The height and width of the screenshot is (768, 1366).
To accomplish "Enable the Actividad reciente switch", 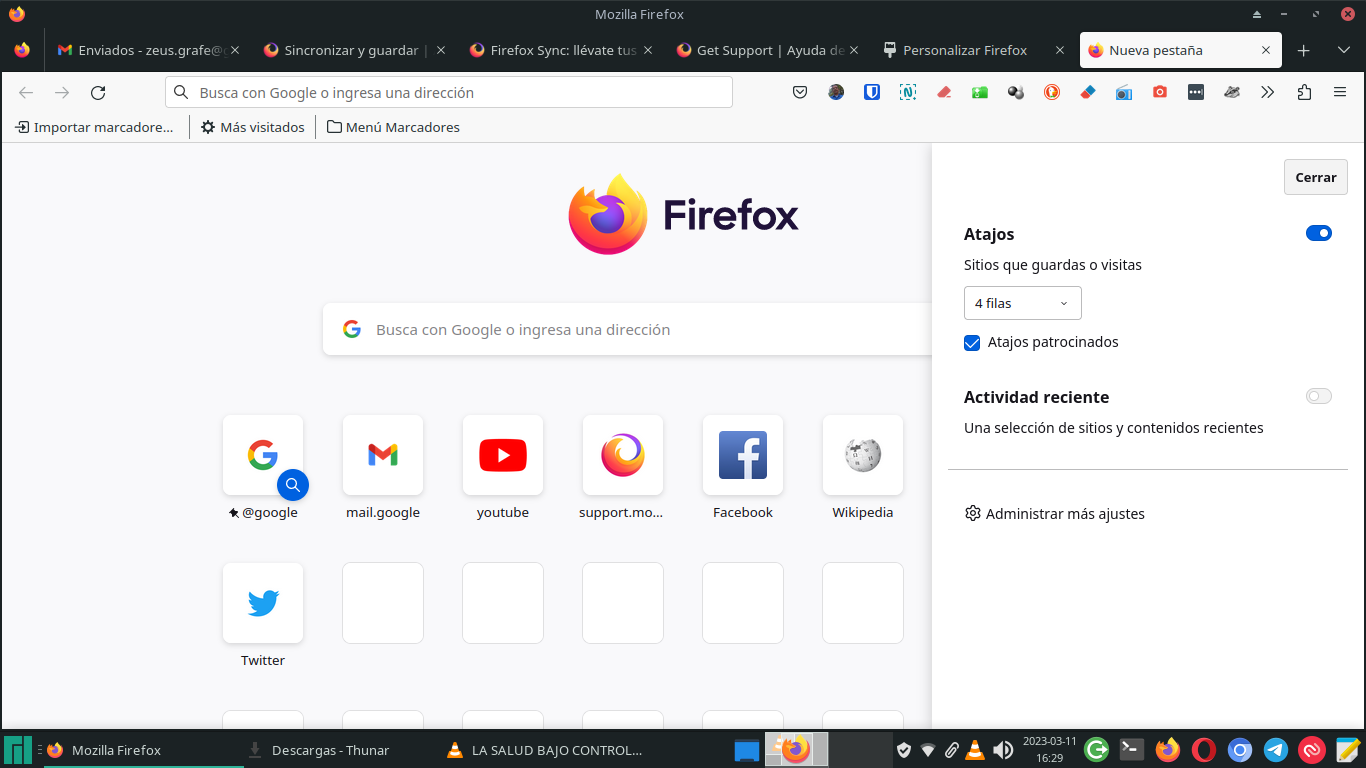I will tap(1319, 396).
